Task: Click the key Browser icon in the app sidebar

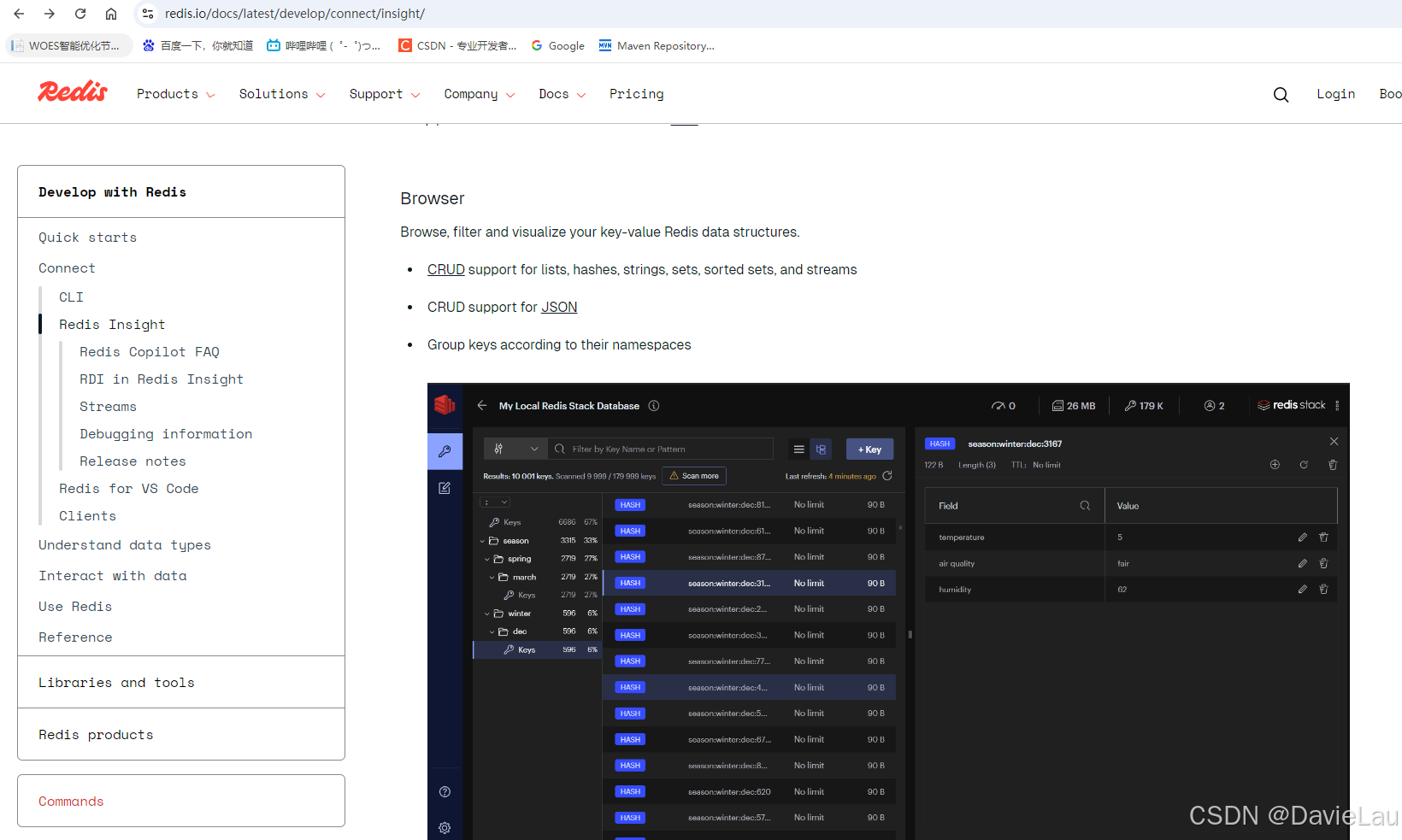Action: (445, 451)
